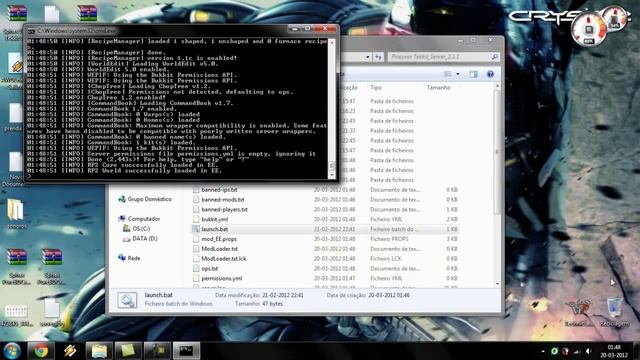Sort files by the Tipo column header
Screen dimensions: 640x360
pos(376,88)
